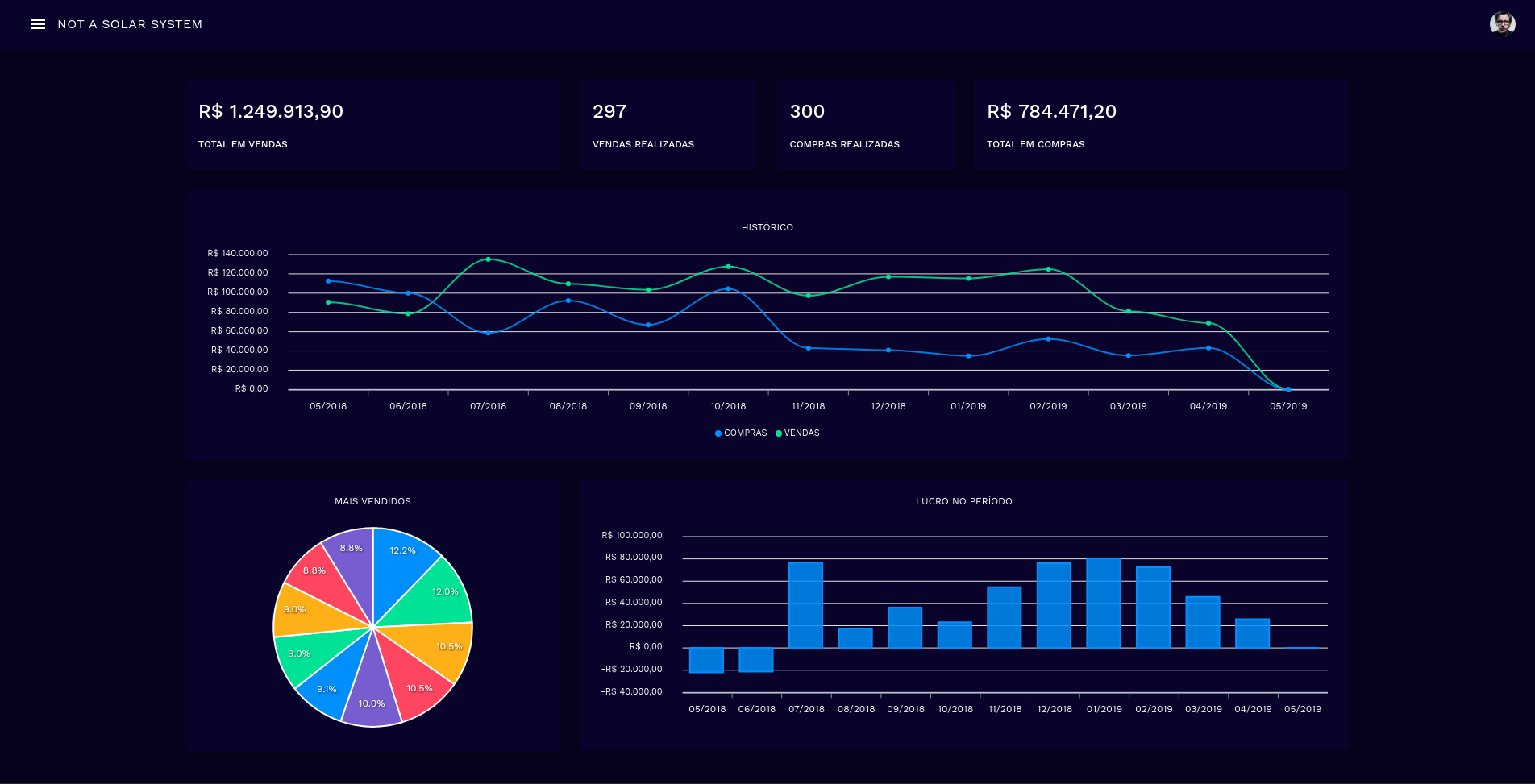
Task: Click the 01/2019 profit bar
Action: 1104,603
